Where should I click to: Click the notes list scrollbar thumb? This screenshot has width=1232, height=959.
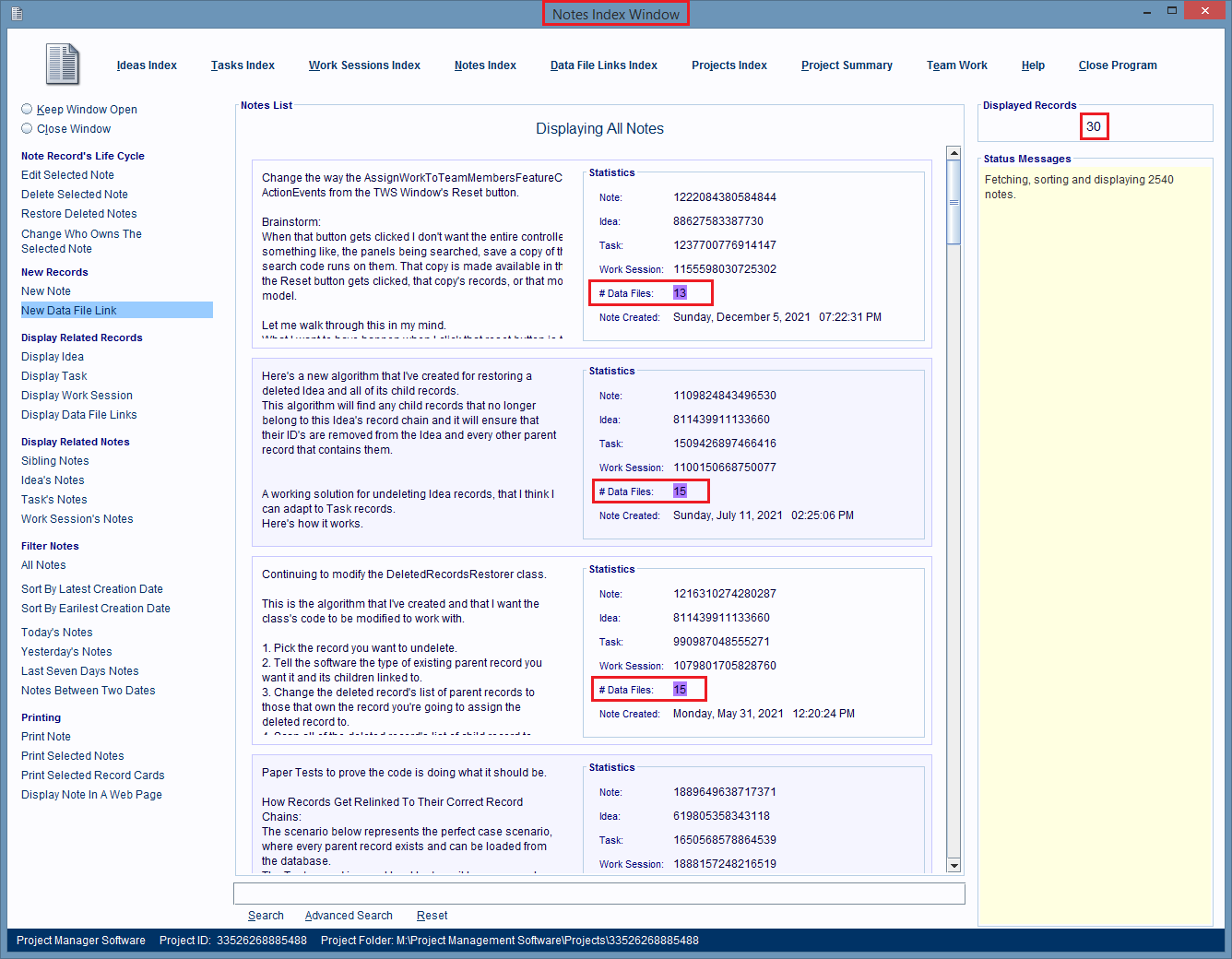pyautogui.click(x=954, y=203)
